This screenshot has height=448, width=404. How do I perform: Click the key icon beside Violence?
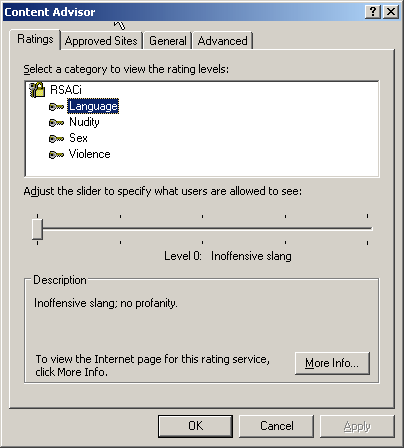[x=56, y=155]
